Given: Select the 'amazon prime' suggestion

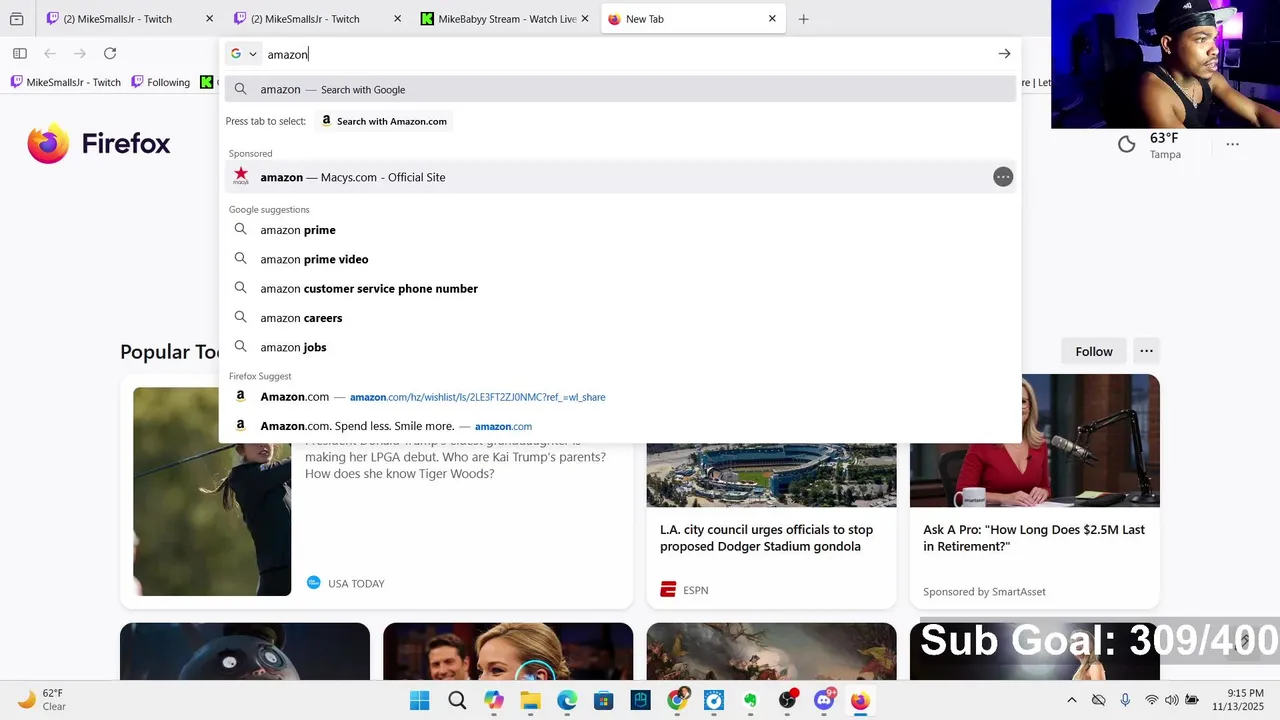Looking at the screenshot, I should tap(620, 230).
